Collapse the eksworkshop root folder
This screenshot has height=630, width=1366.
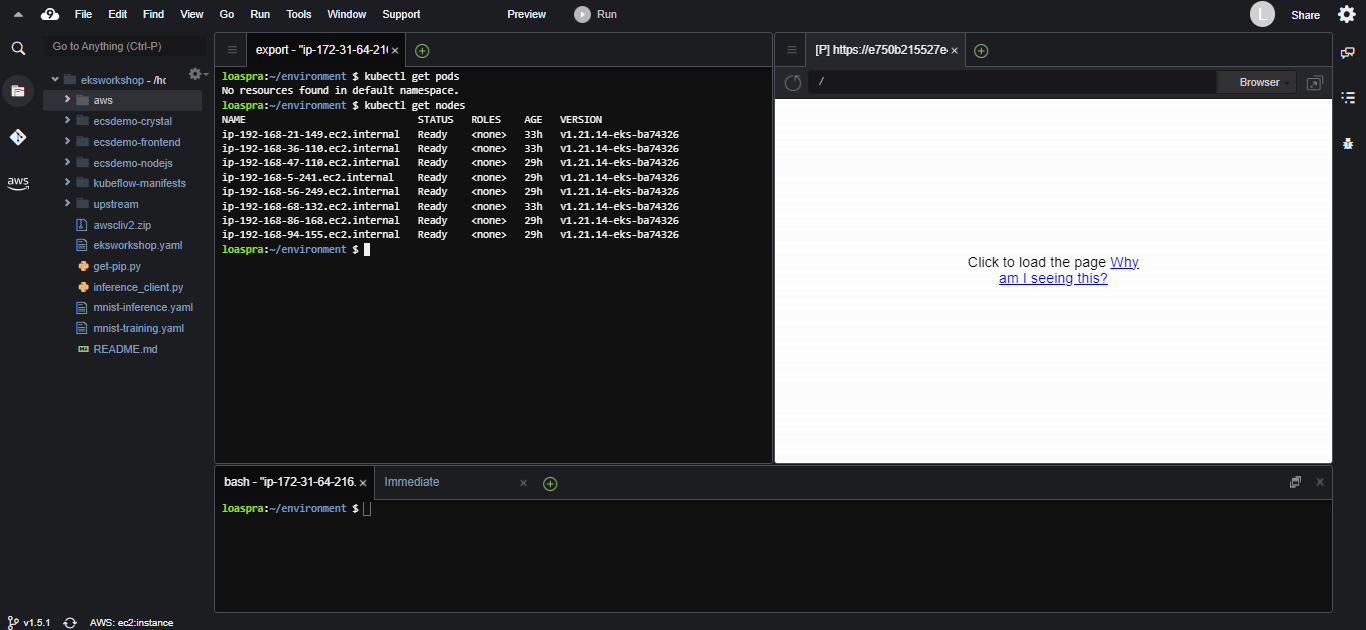[x=55, y=77]
